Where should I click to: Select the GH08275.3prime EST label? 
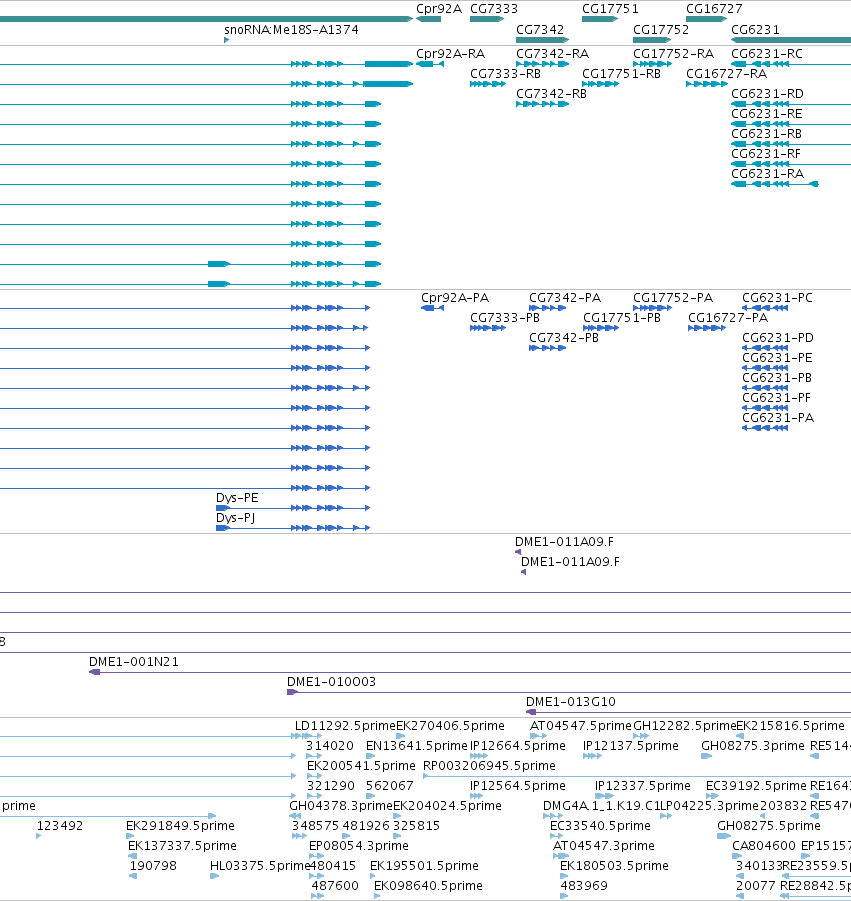coord(753,746)
